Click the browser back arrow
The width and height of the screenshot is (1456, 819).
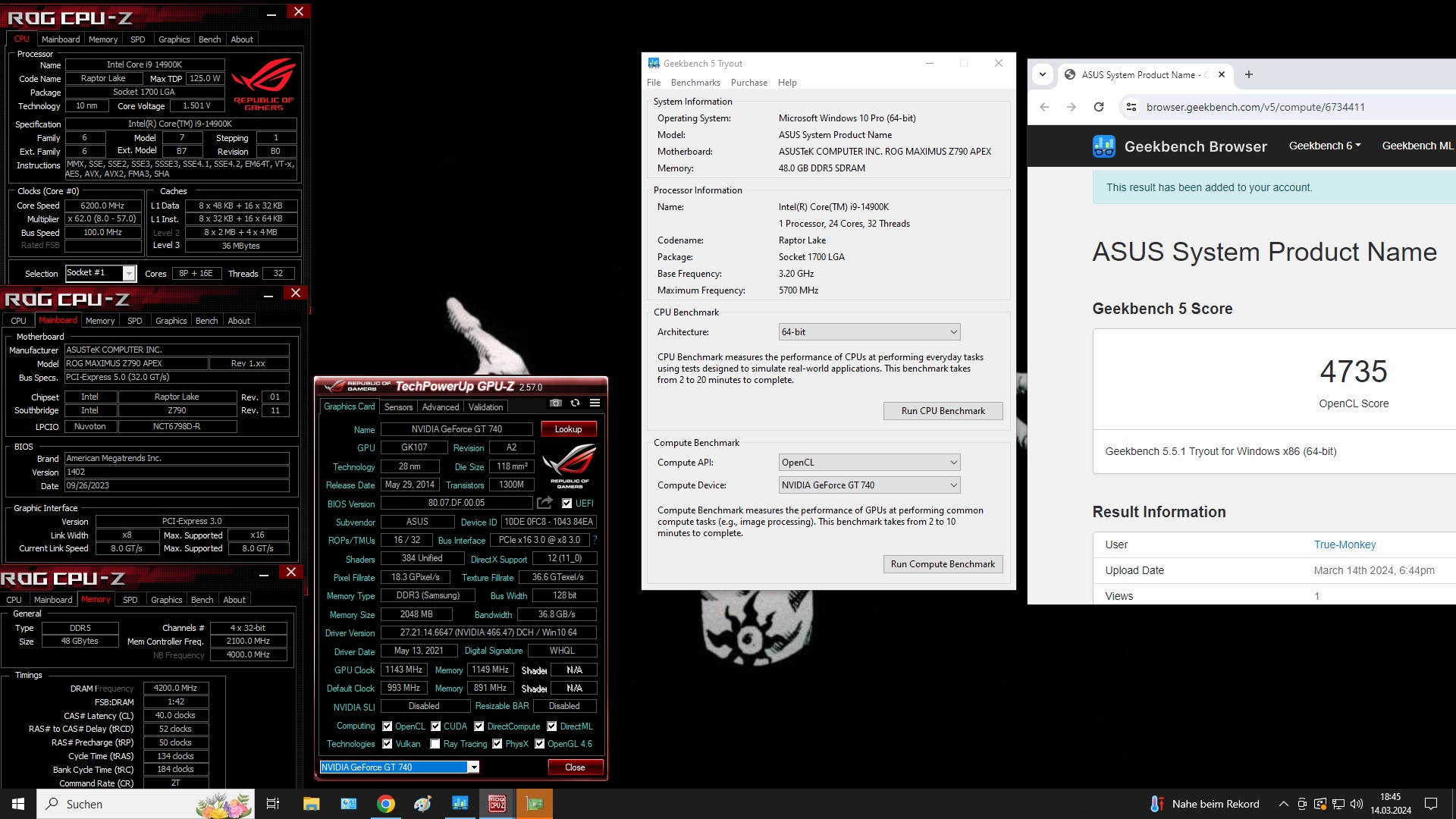tap(1044, 107)
